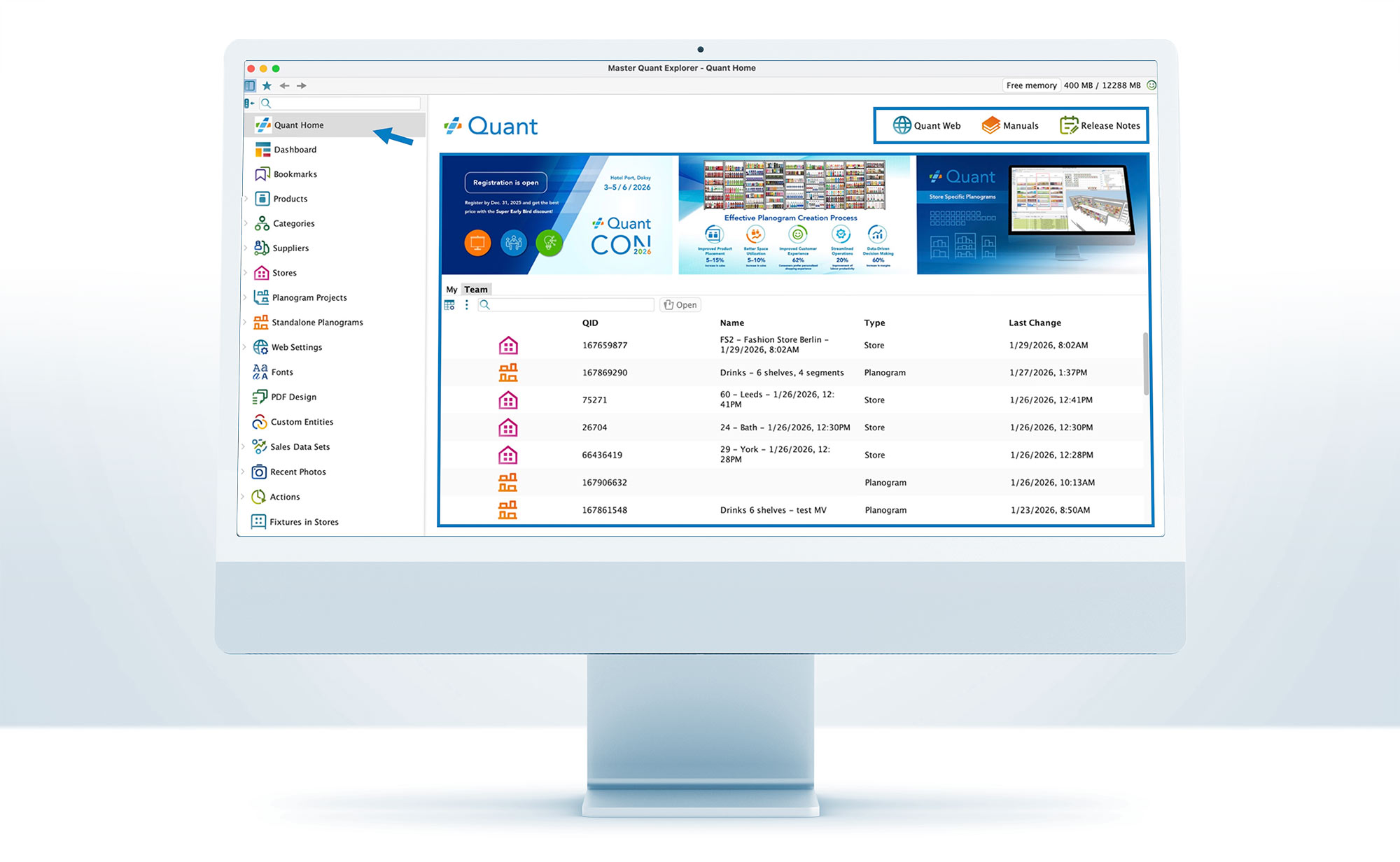Open the Fonts icon in the sidebar
This screenshot has width=1400, height=862.
pyautogui.click(x=260, y=372)
